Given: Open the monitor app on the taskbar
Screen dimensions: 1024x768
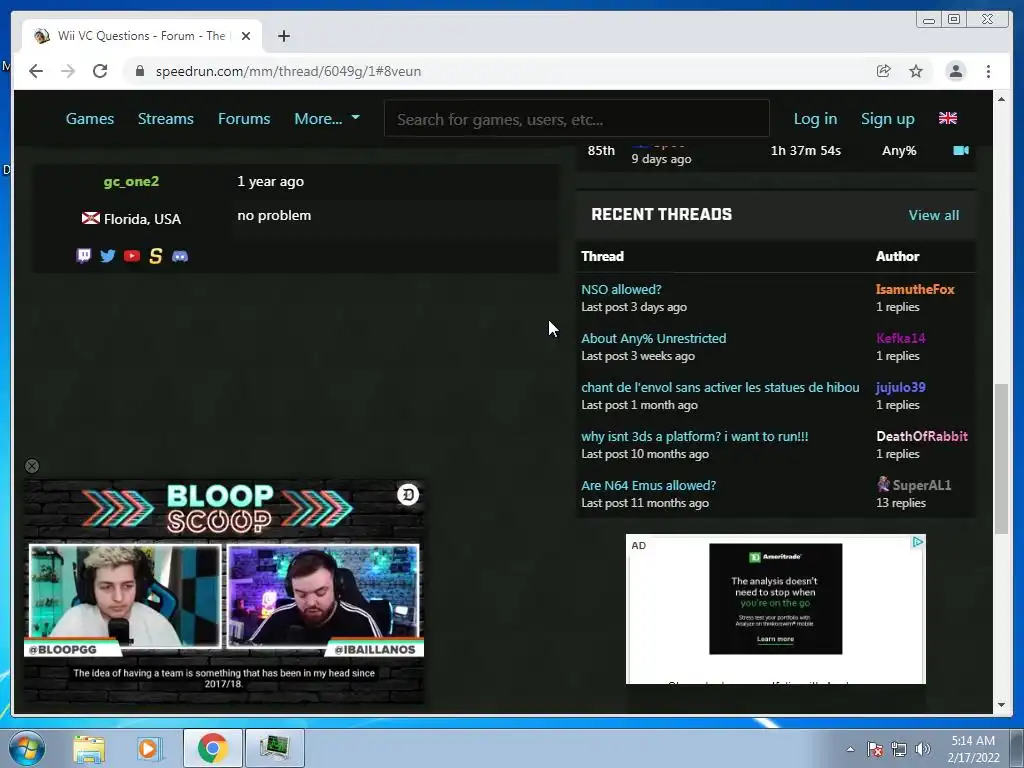Looking at the screenshot, I should 274,748.
